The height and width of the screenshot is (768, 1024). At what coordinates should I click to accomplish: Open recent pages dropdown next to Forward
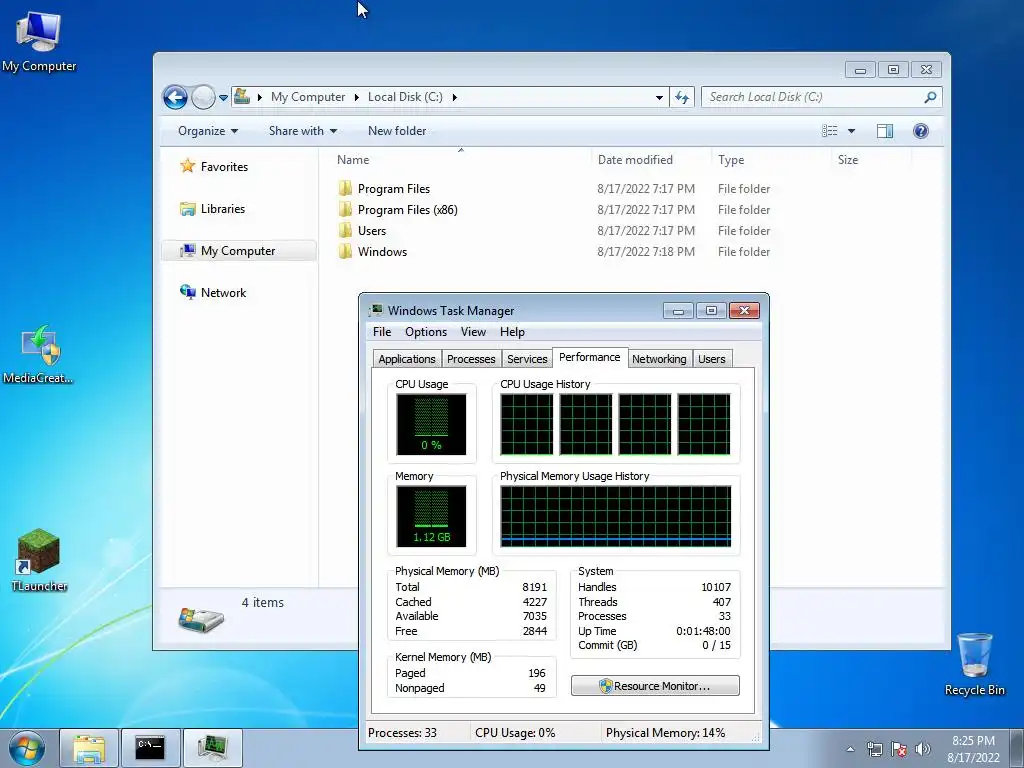click(x=223, y=98)
